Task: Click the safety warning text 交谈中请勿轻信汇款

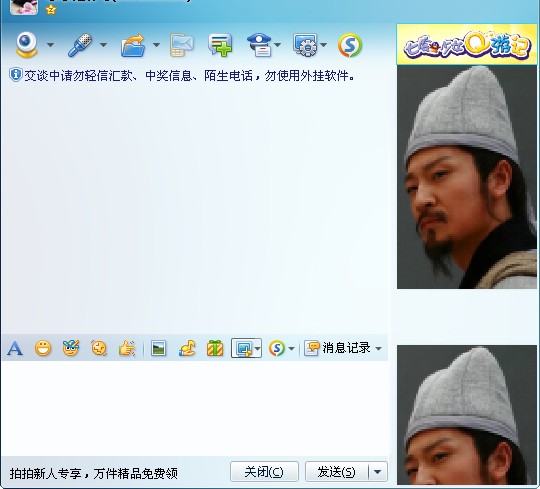Action: [189, 76]
